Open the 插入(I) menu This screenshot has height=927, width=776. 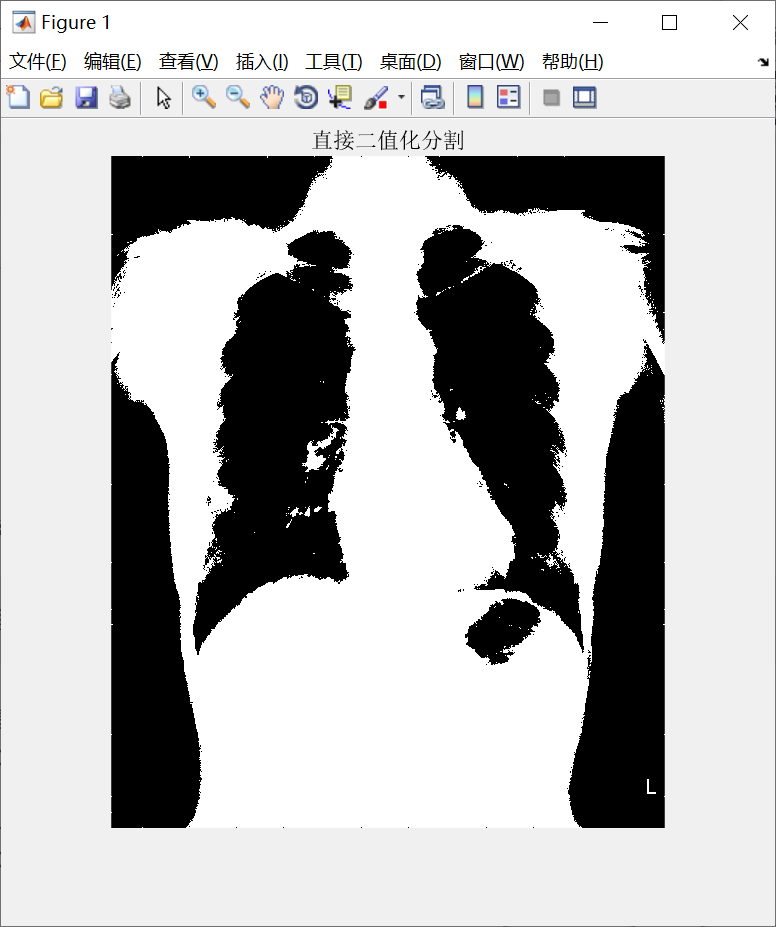262,61
